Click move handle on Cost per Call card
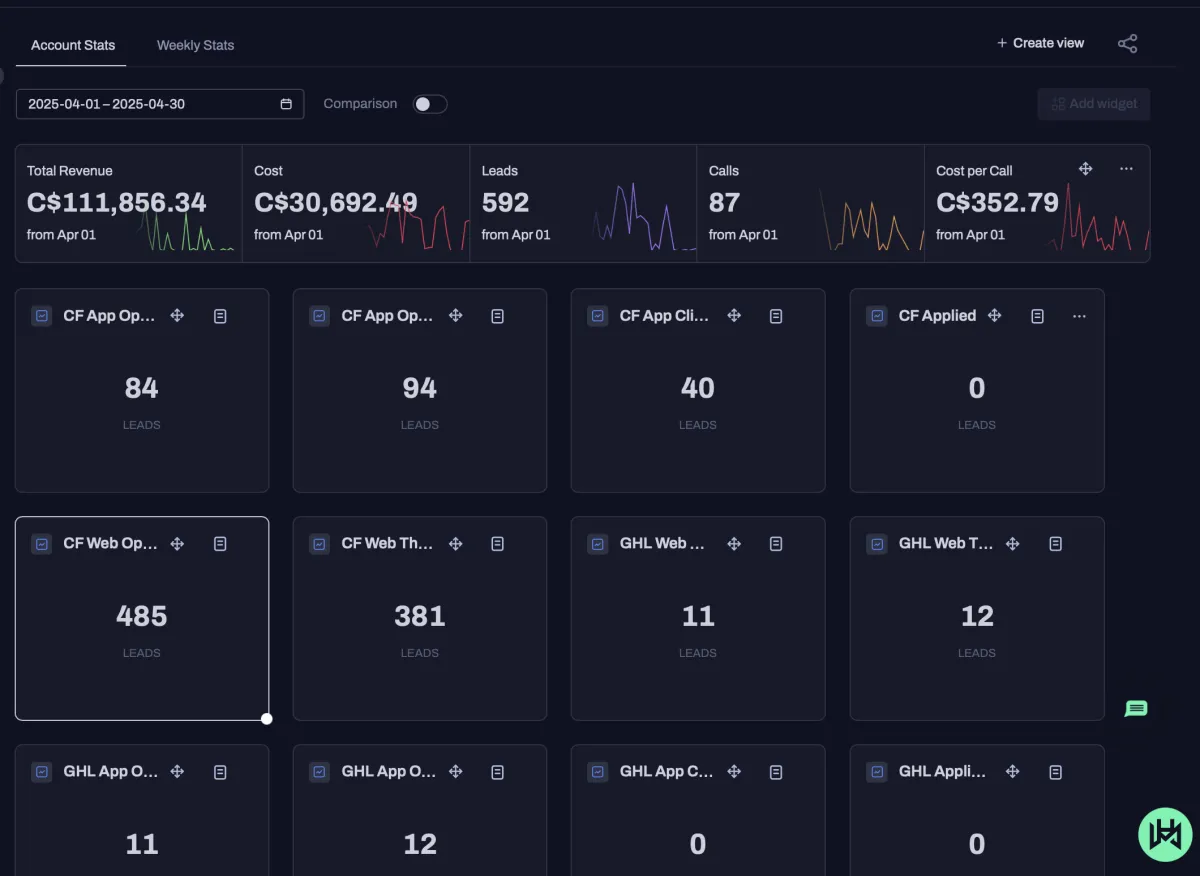The image size is (1200, 876). coord(1085,169)
